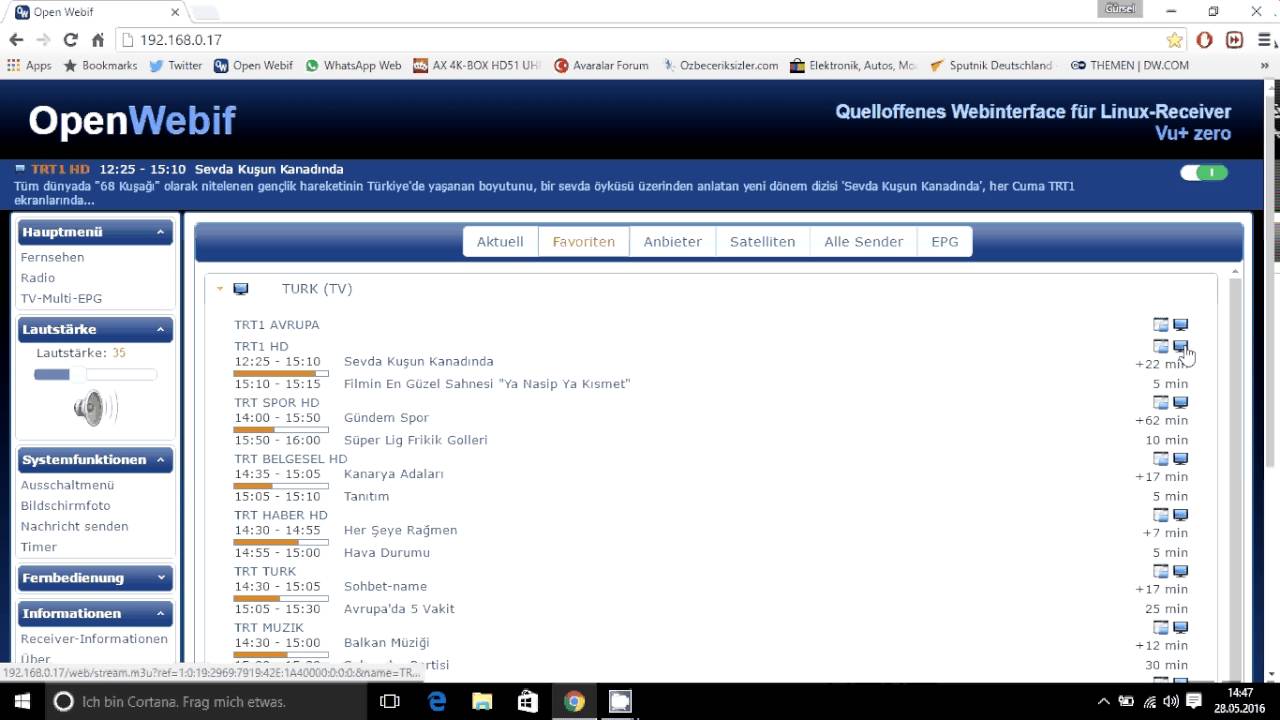1280x720 pixels.
Task: Reload the page with browser refresh icon
Action: 70,40
